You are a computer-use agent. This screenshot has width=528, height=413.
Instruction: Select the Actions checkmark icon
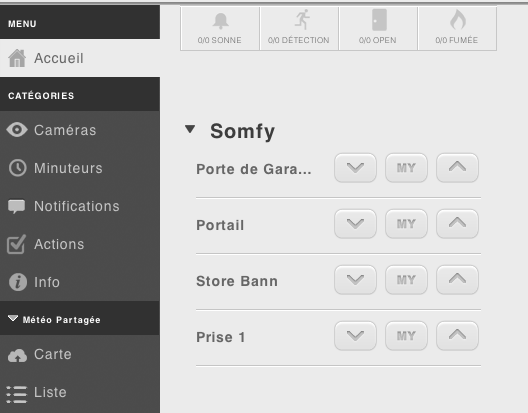(16, 244)
